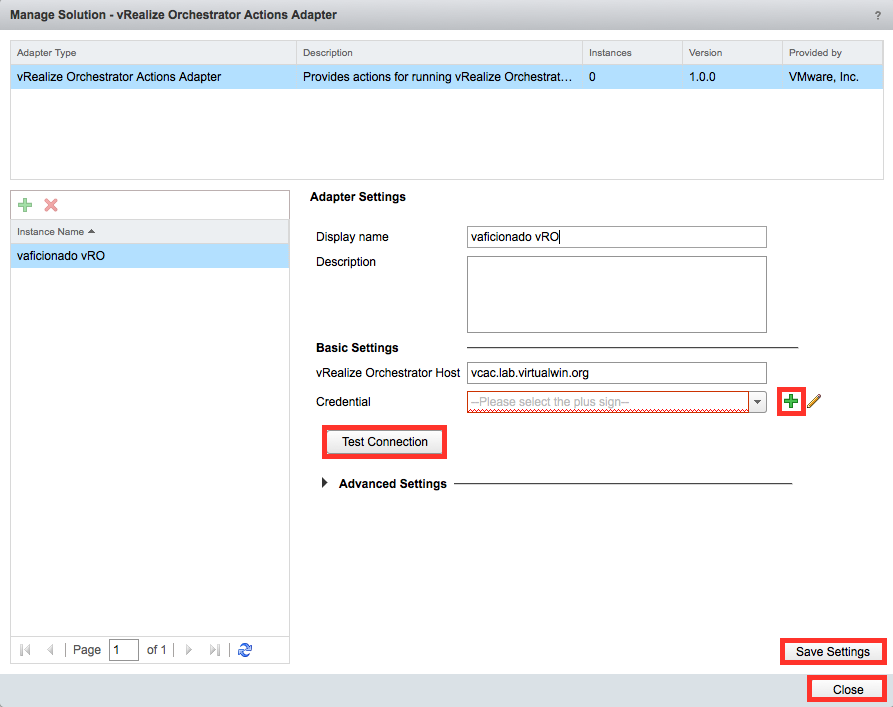Screen dimensions: 893x707
Task: Click the Version column header
Action: 732,52
